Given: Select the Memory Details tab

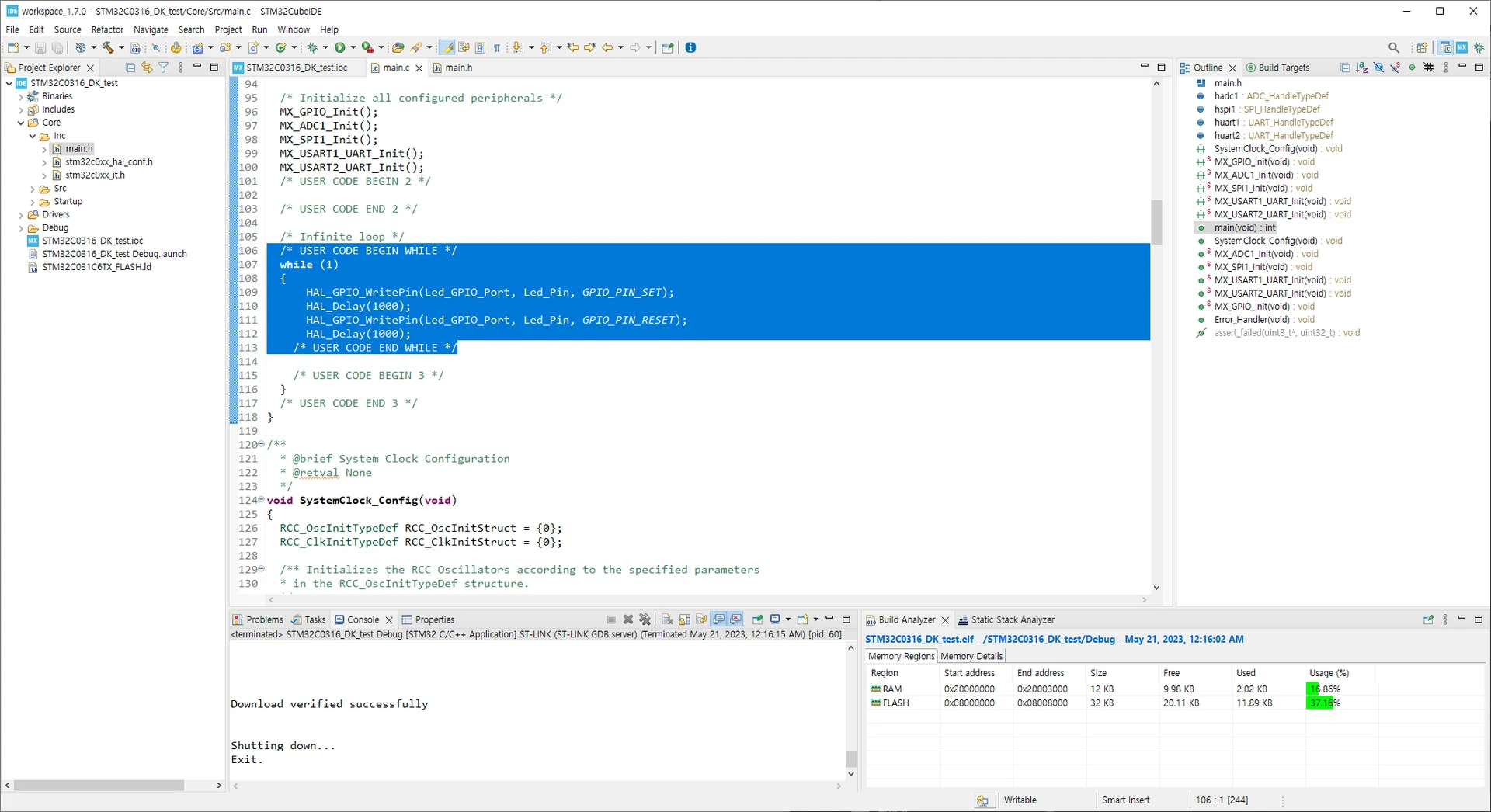Looking at the screenshot, I should [x=971, y=656].
